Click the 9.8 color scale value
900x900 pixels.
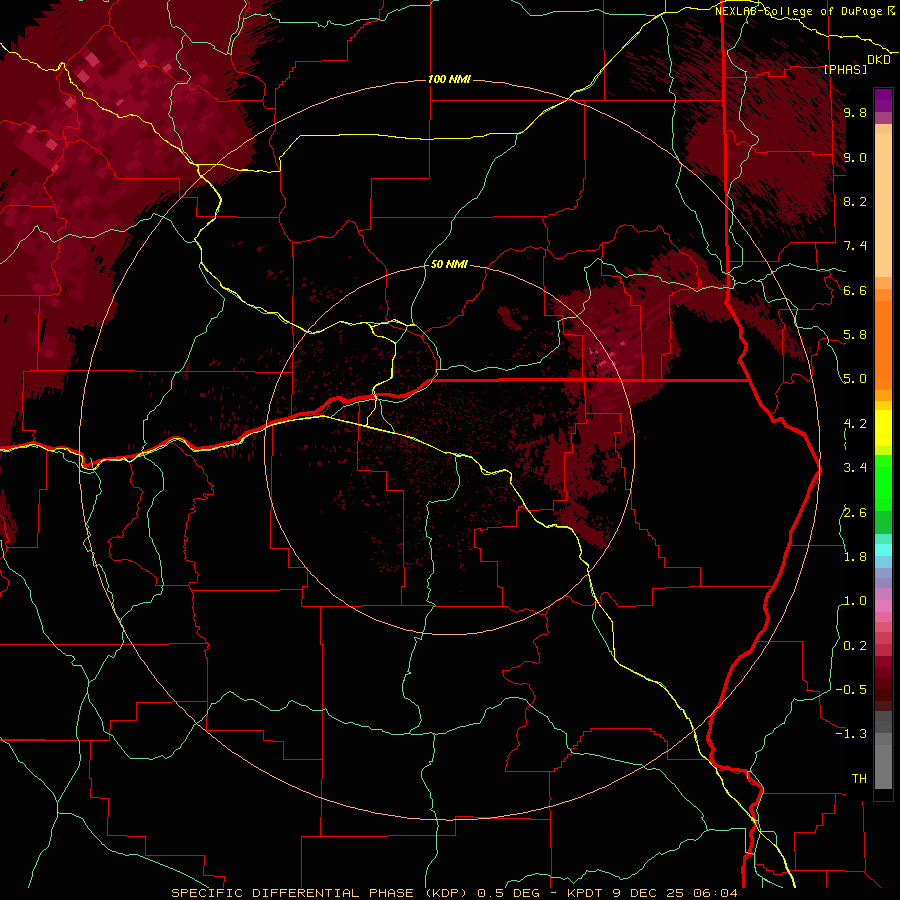(x=855, y=112)
